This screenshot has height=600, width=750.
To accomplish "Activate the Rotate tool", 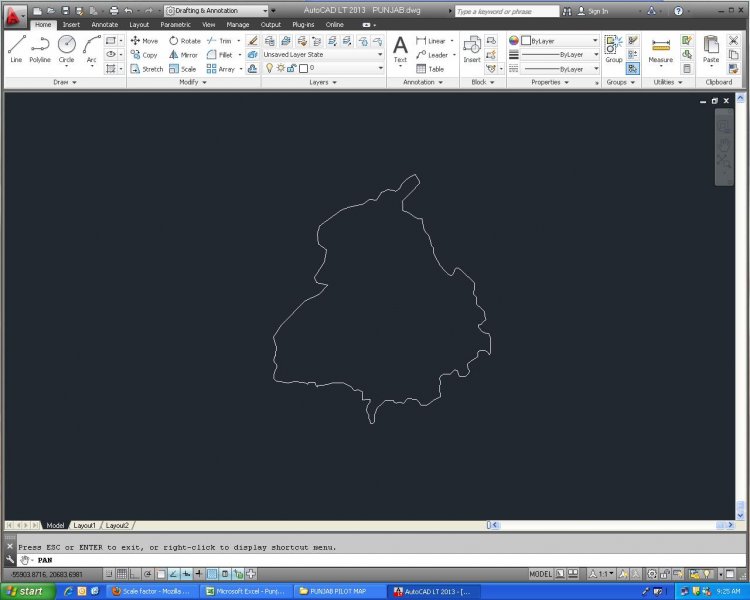I will pyautogui.click(x=184, y=41).
